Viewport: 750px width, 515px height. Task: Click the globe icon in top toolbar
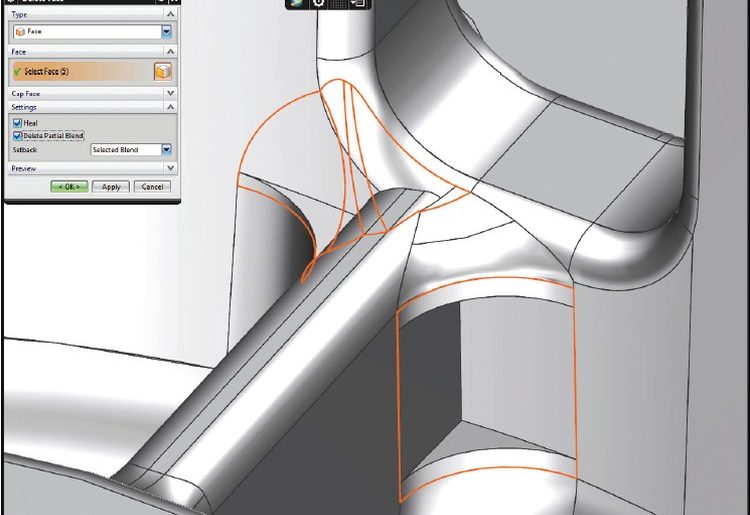(x=297, y=3)
